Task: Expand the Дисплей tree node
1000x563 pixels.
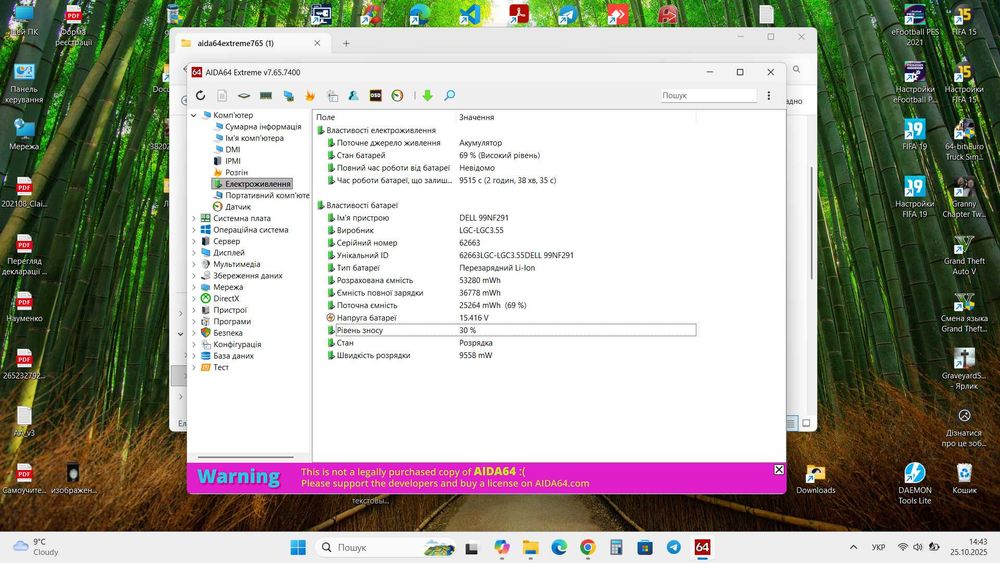Action: [x=194, y=253]
